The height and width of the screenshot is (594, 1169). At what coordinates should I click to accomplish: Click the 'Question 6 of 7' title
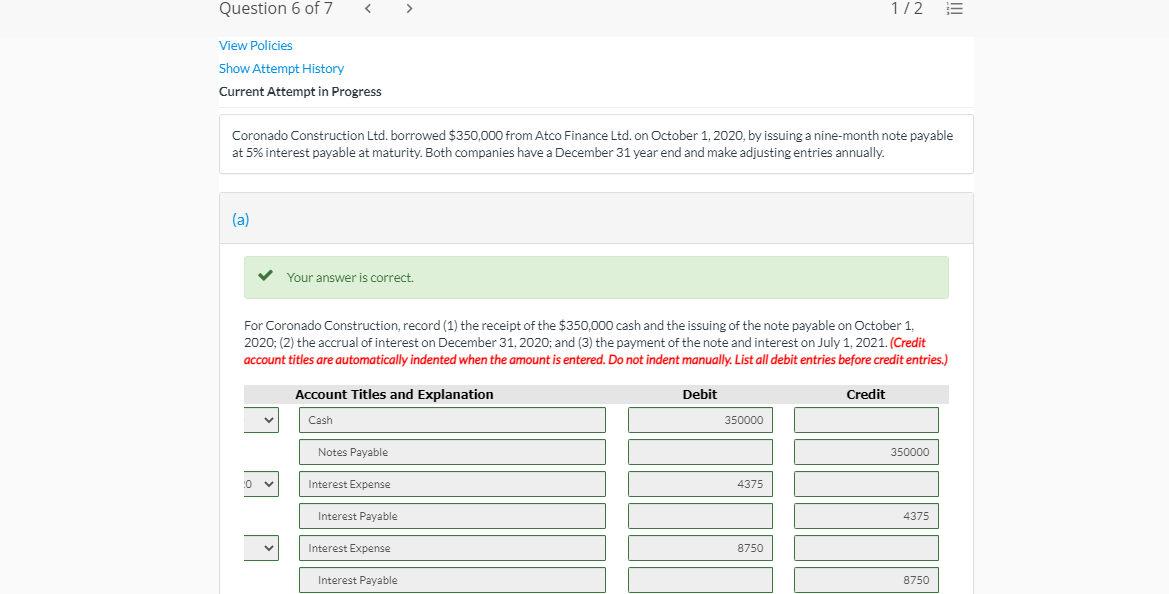coord(276,9)
